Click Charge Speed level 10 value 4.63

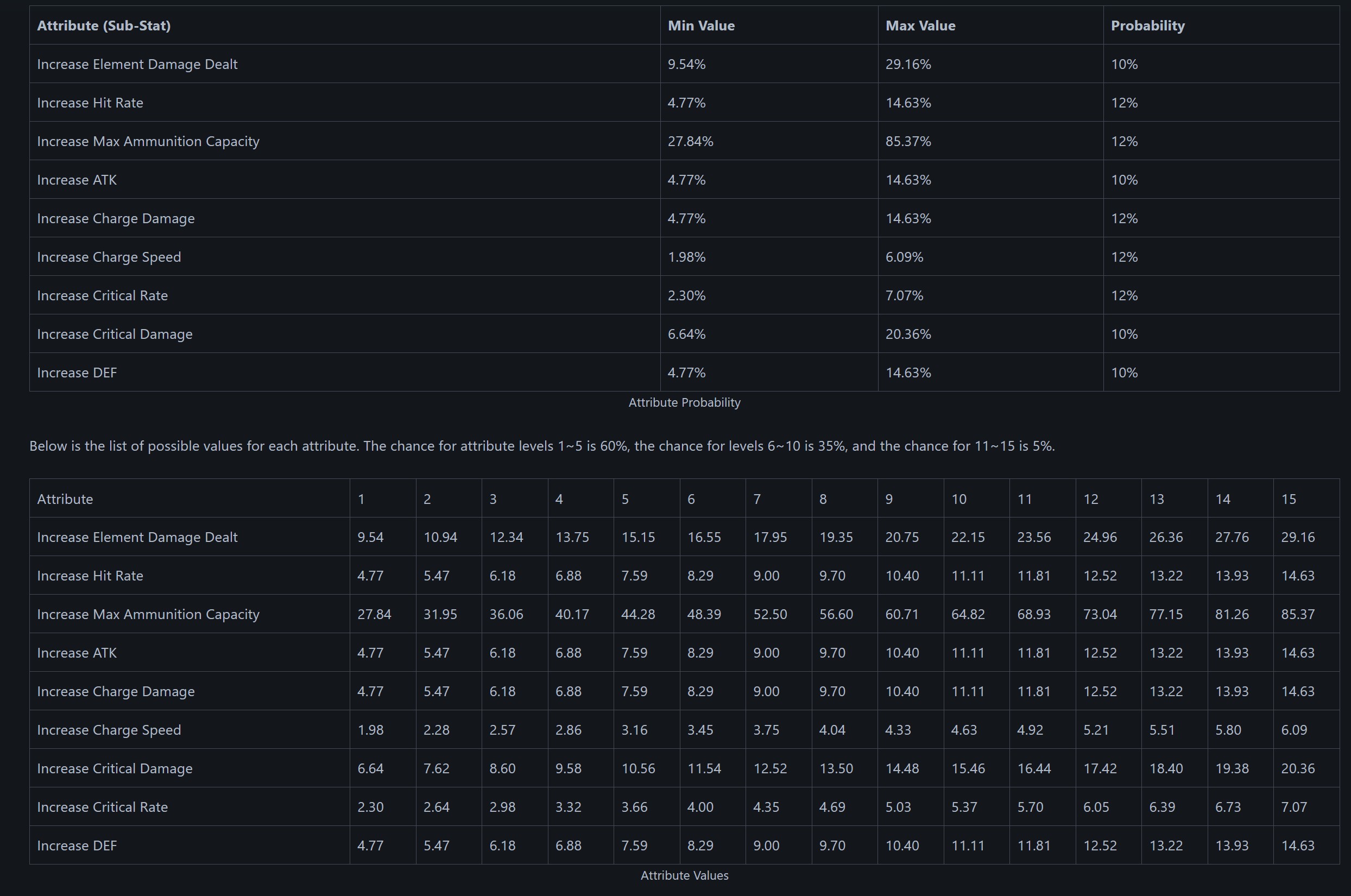point(963,730)
